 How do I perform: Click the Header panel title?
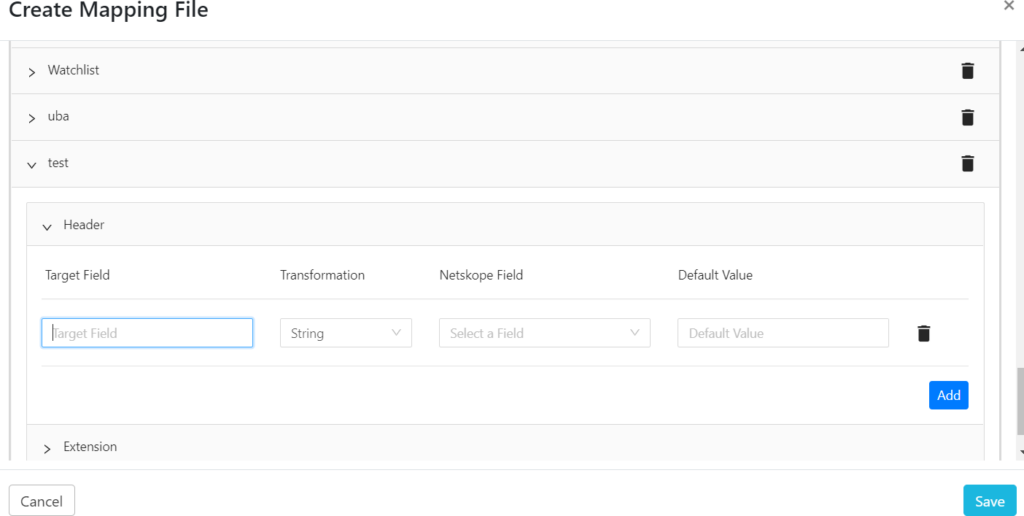(84, 225)
